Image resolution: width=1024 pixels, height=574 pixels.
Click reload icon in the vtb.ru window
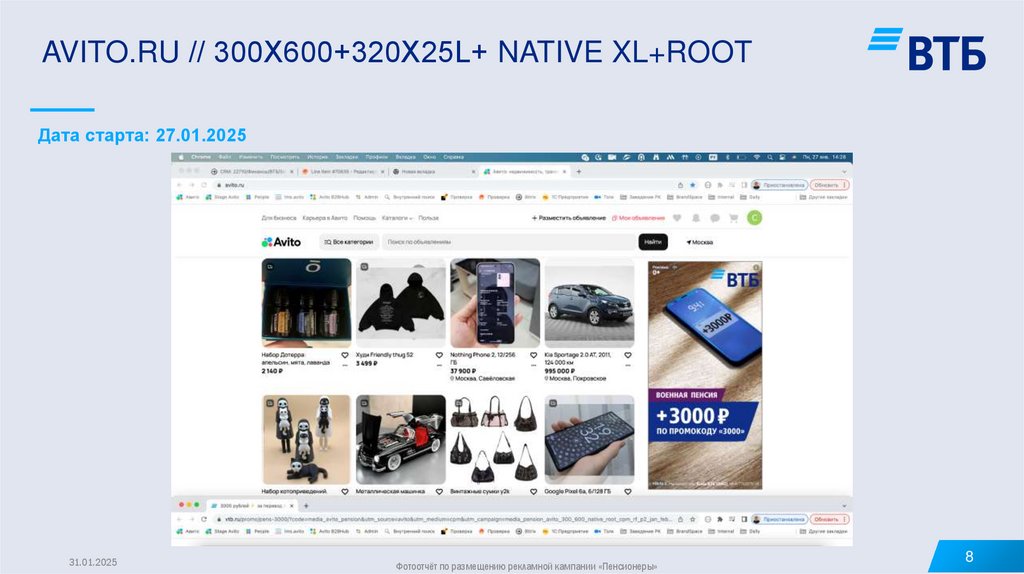click(x=204, y=519)
